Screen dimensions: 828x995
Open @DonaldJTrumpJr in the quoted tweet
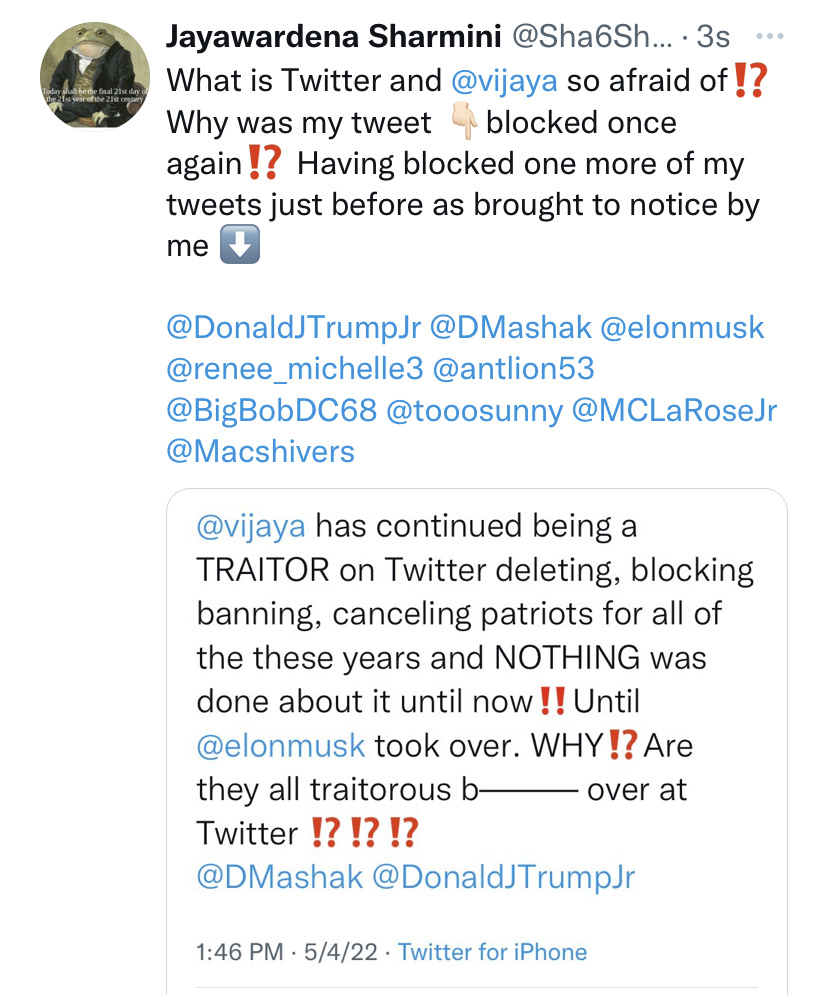coord(503,876)
